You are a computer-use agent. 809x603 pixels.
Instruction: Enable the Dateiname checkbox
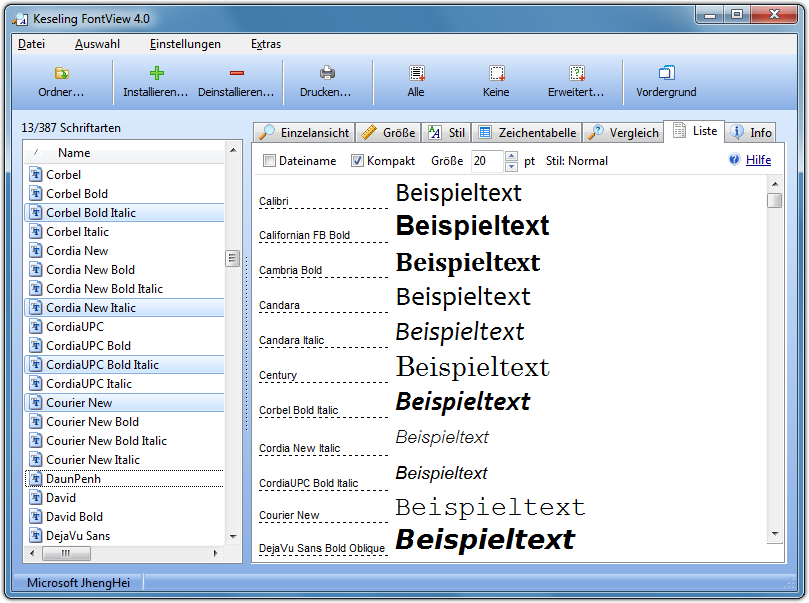(x=268, y=160)
